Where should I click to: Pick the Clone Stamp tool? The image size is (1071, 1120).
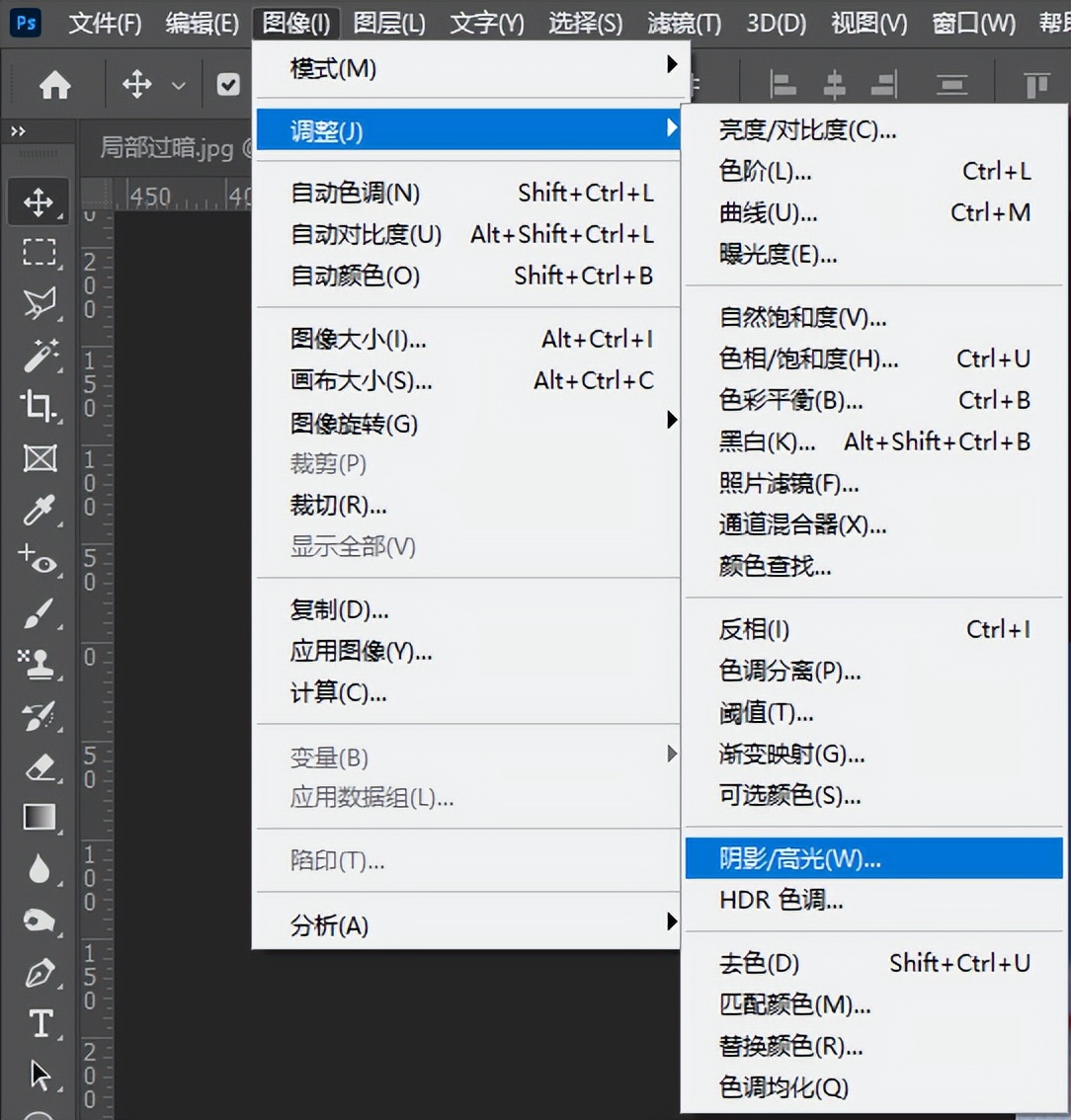40,664
